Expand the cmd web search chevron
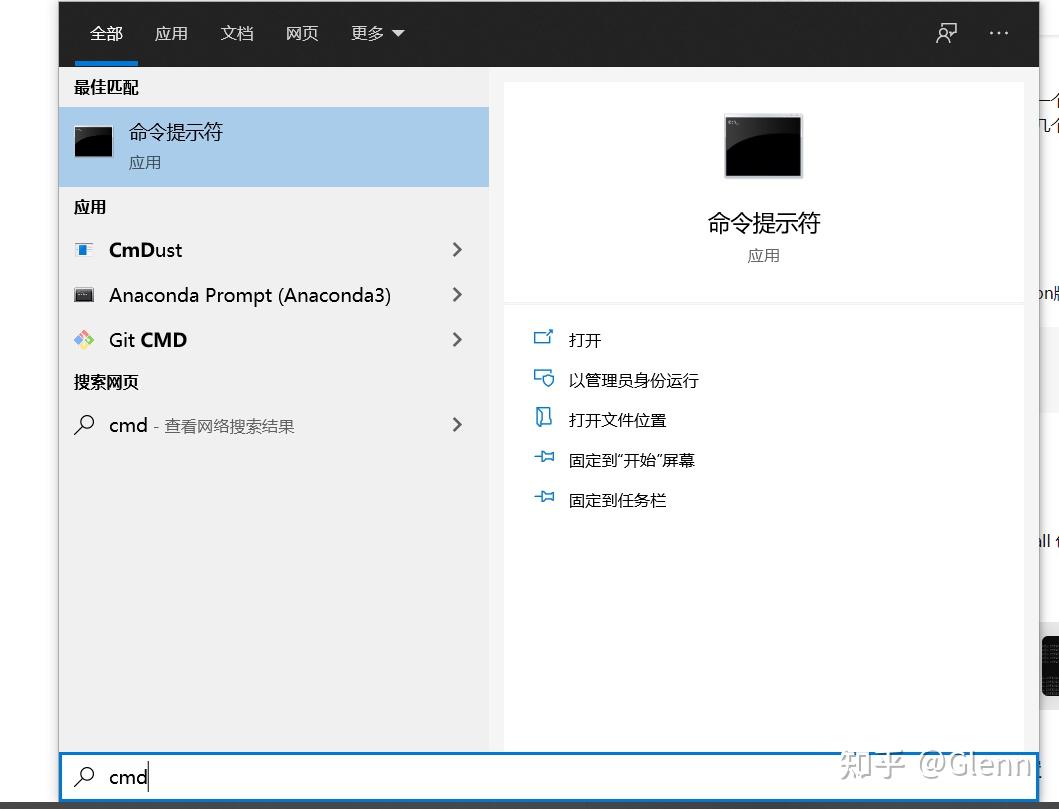The width and height of the screenshot is (1059, 809). (457, 425)
